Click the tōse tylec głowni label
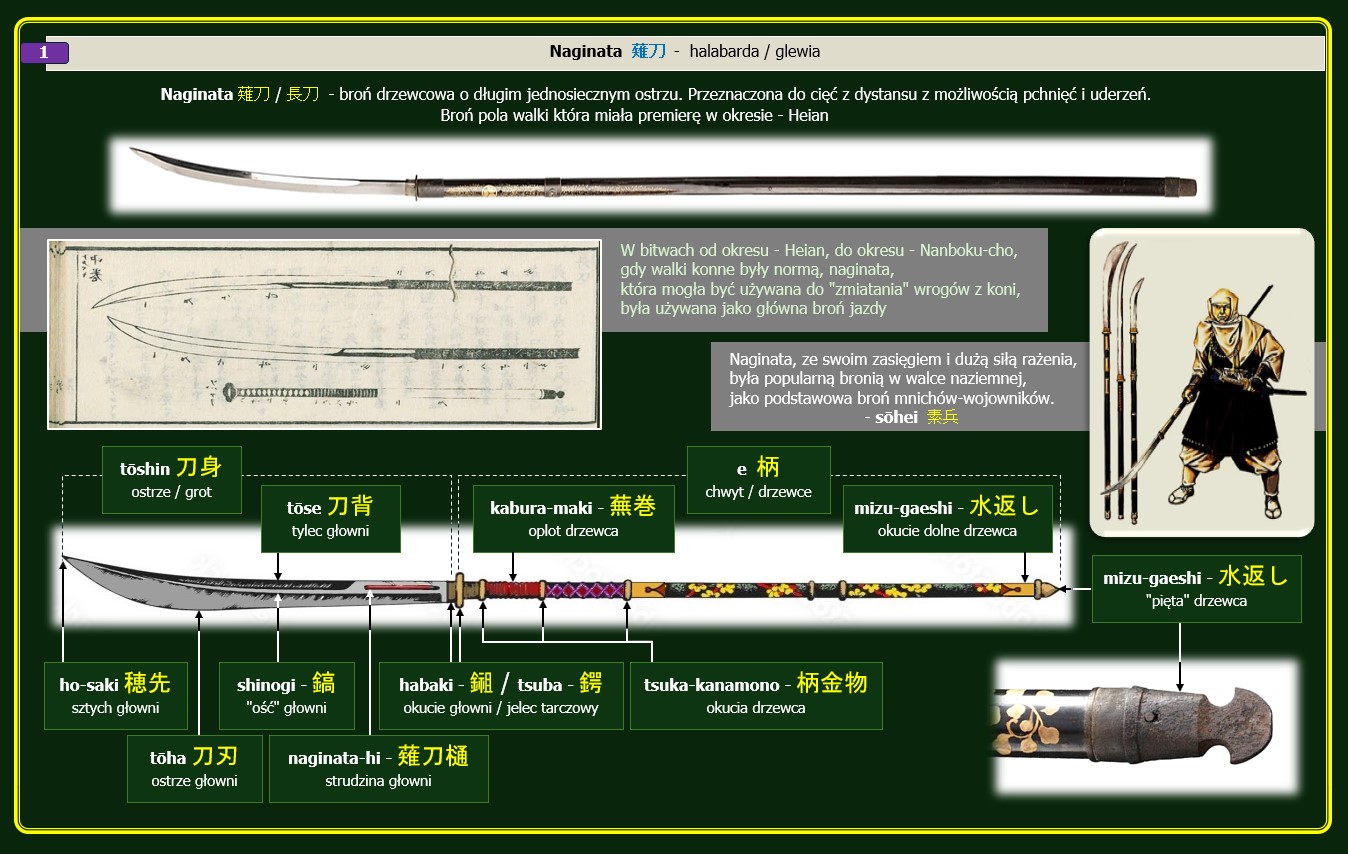The width and height of the screenshot is (1348, 854). pyautogui.click(x=330, y=518)
